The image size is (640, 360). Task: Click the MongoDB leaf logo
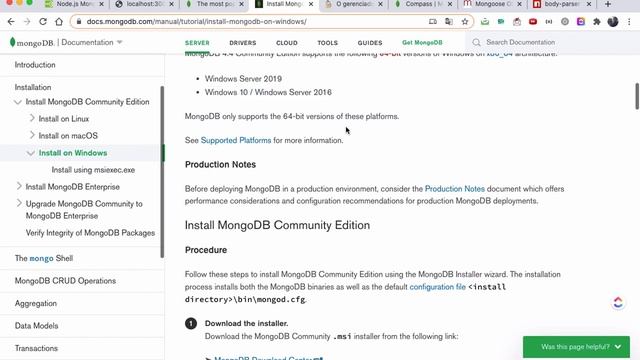click(x=12, y=42)
